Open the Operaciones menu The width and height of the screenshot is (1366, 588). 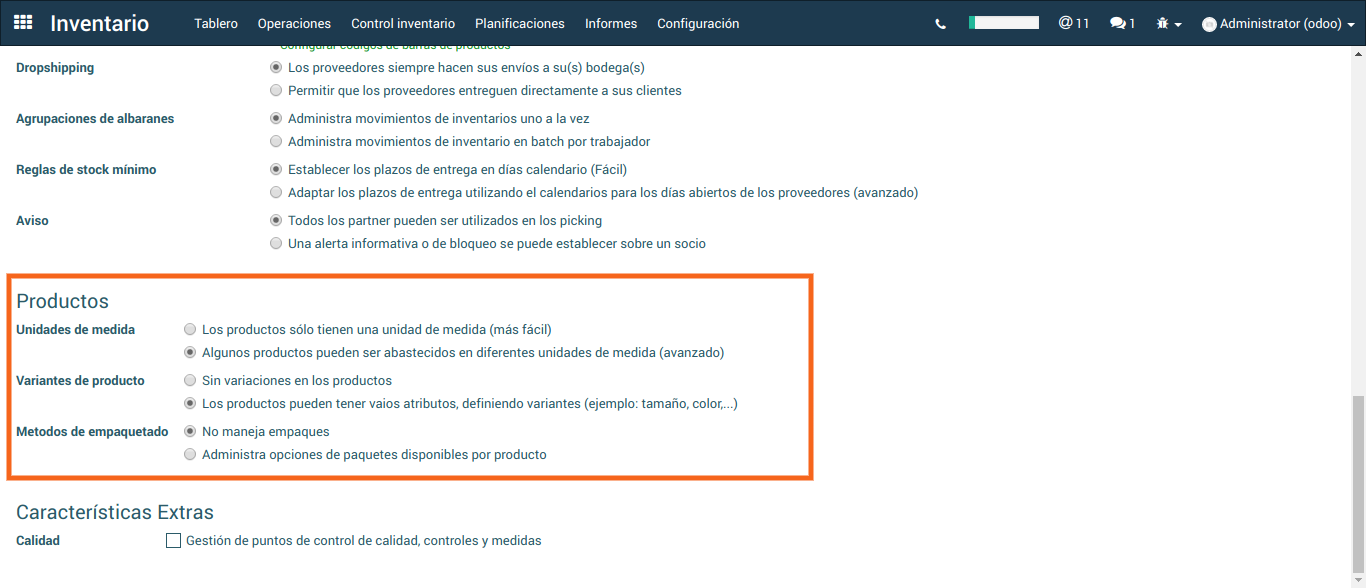294,23
